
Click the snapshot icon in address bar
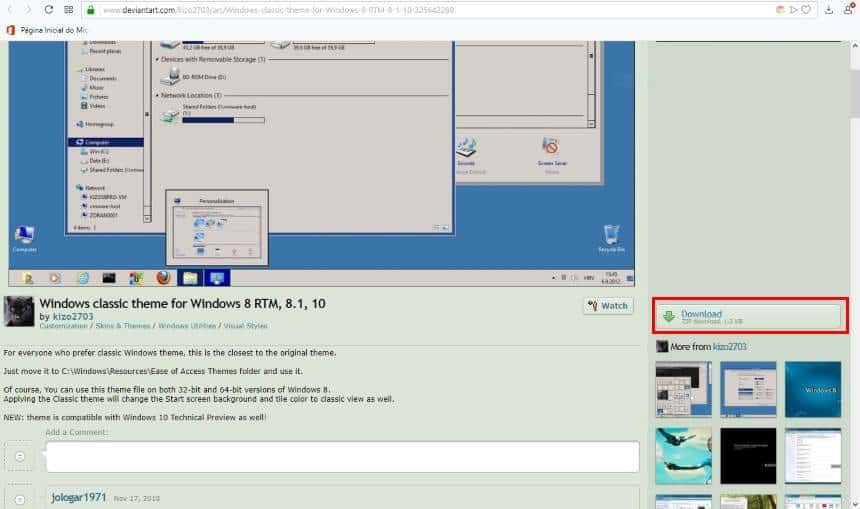tap(780, 10)
